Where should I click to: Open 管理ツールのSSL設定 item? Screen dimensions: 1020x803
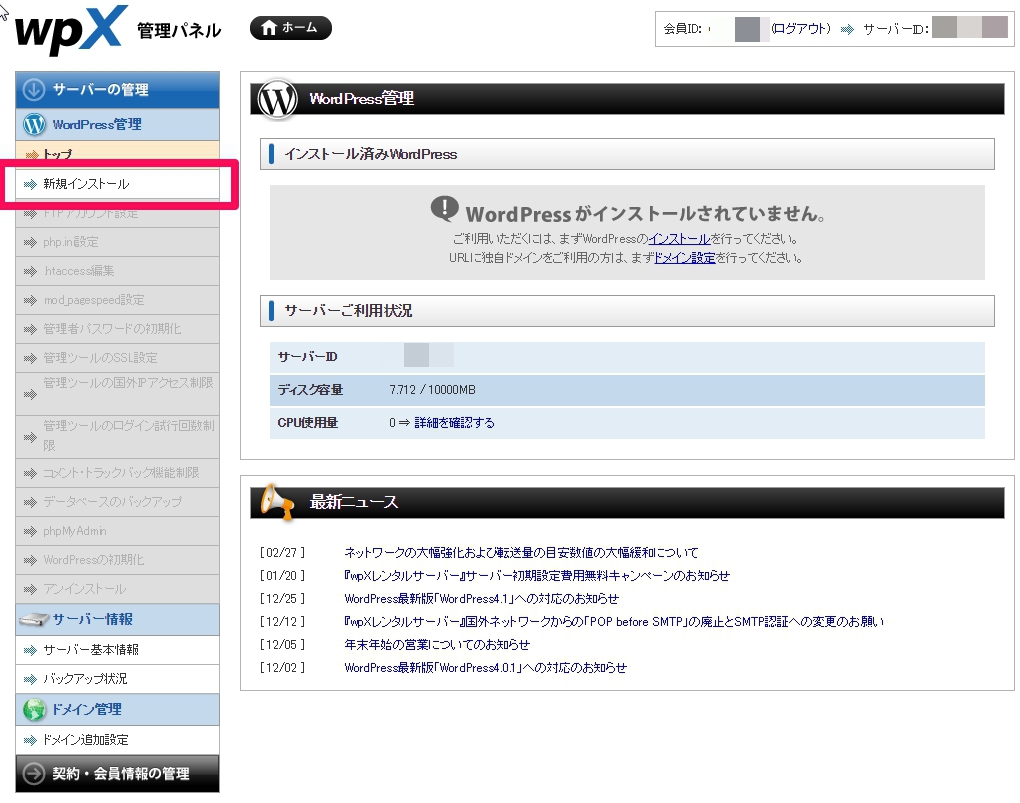click(117, 358)
